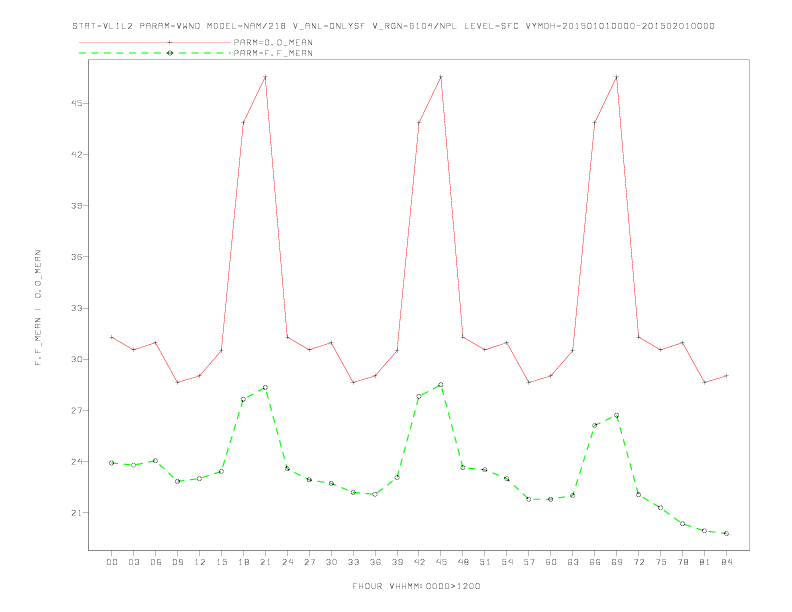
Task: Select y-axis tick label 24
Action: click(x=76, y=462)
